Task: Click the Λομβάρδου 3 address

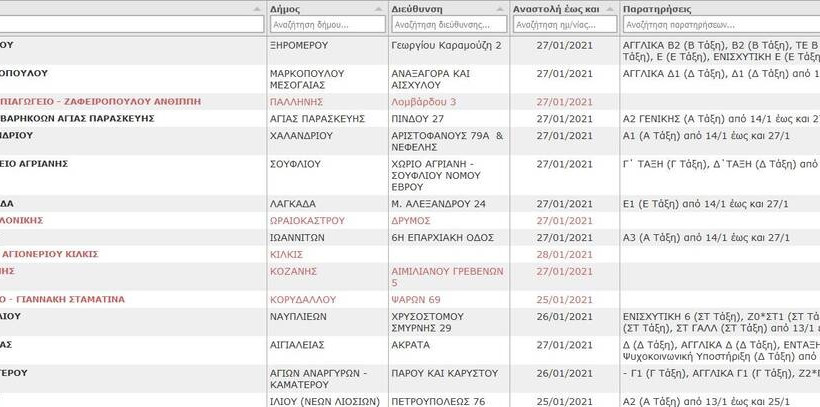Action: (x=425, y=102)
